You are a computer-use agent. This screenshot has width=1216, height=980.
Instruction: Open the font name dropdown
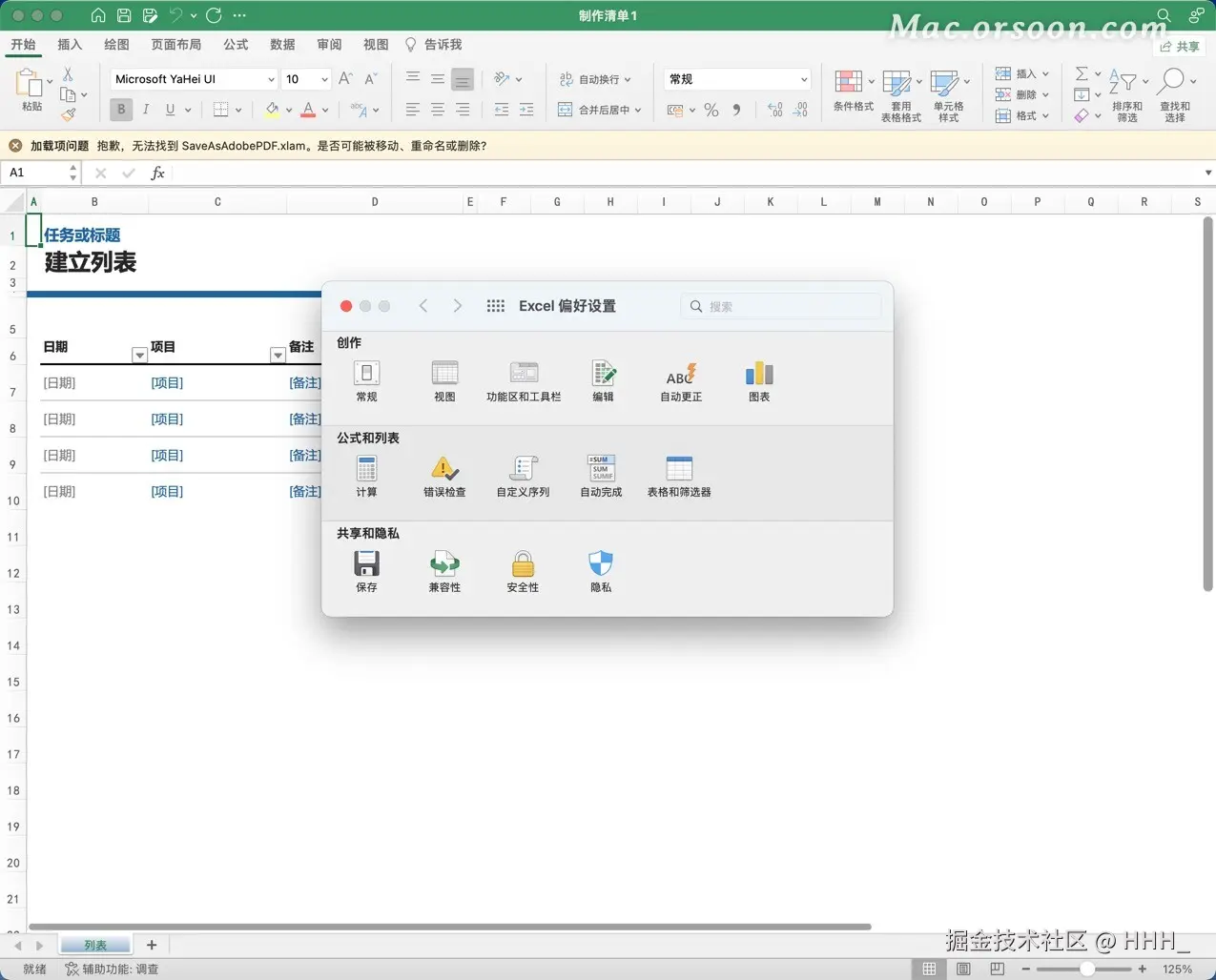point(271,79)
